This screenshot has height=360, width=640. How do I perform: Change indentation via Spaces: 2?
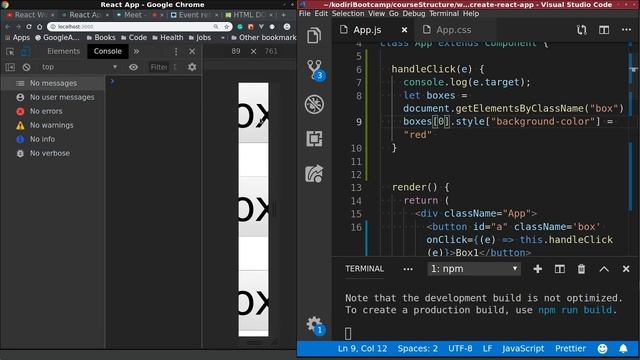[x=418, y=349]
